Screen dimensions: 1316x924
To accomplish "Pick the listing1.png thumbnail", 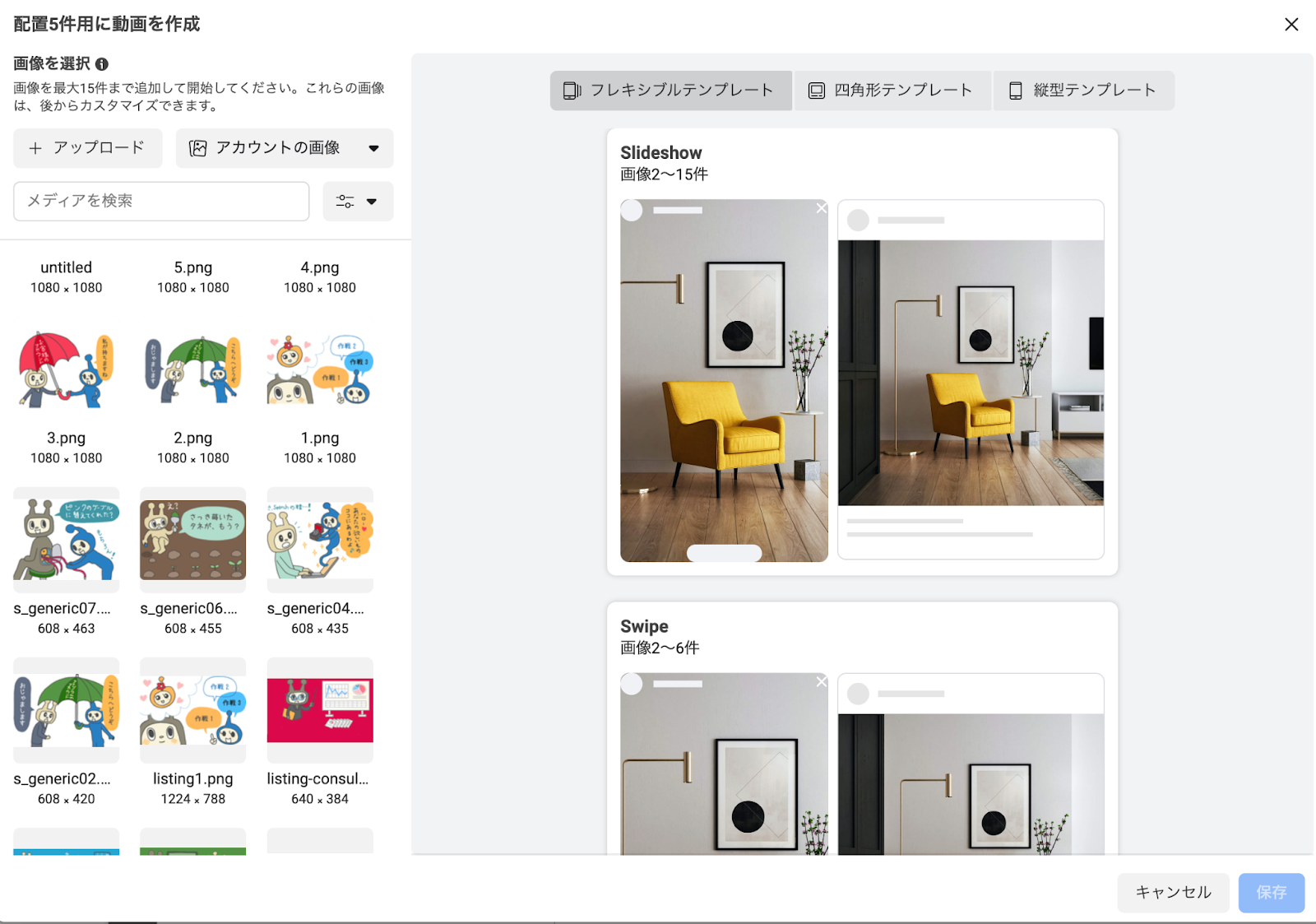I will coord(193,710).
